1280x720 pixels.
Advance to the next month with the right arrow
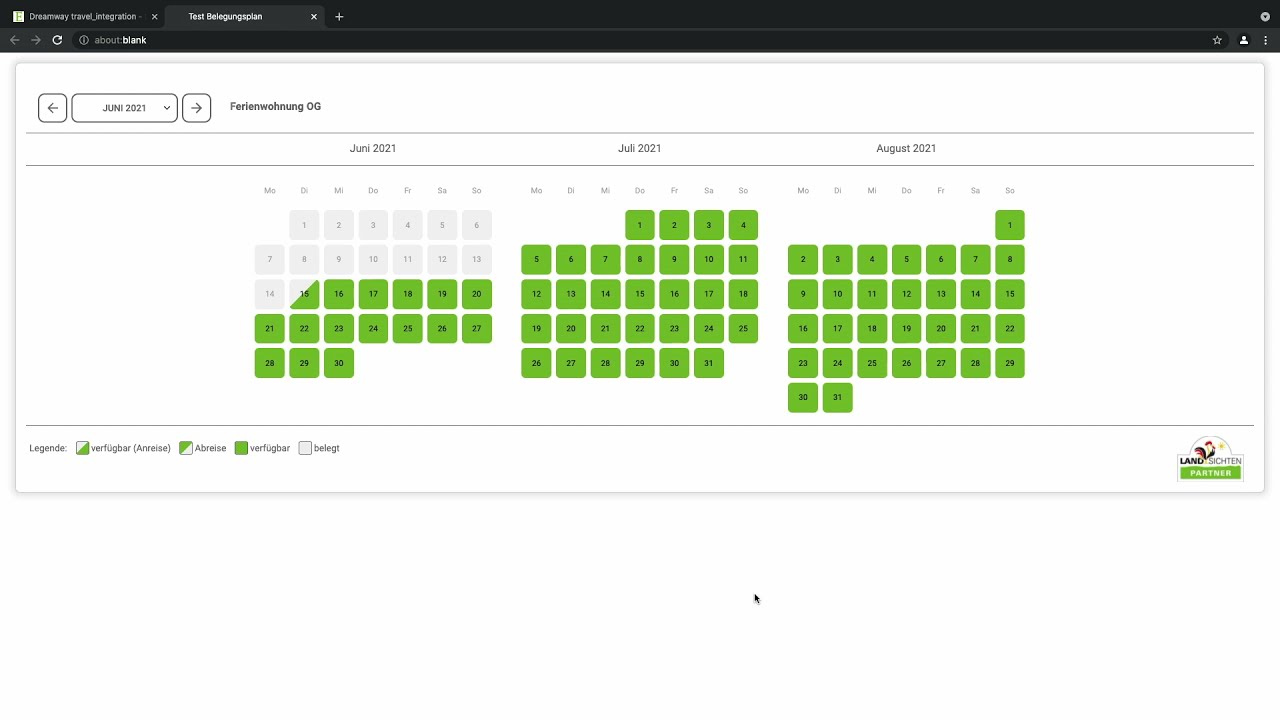197,108
